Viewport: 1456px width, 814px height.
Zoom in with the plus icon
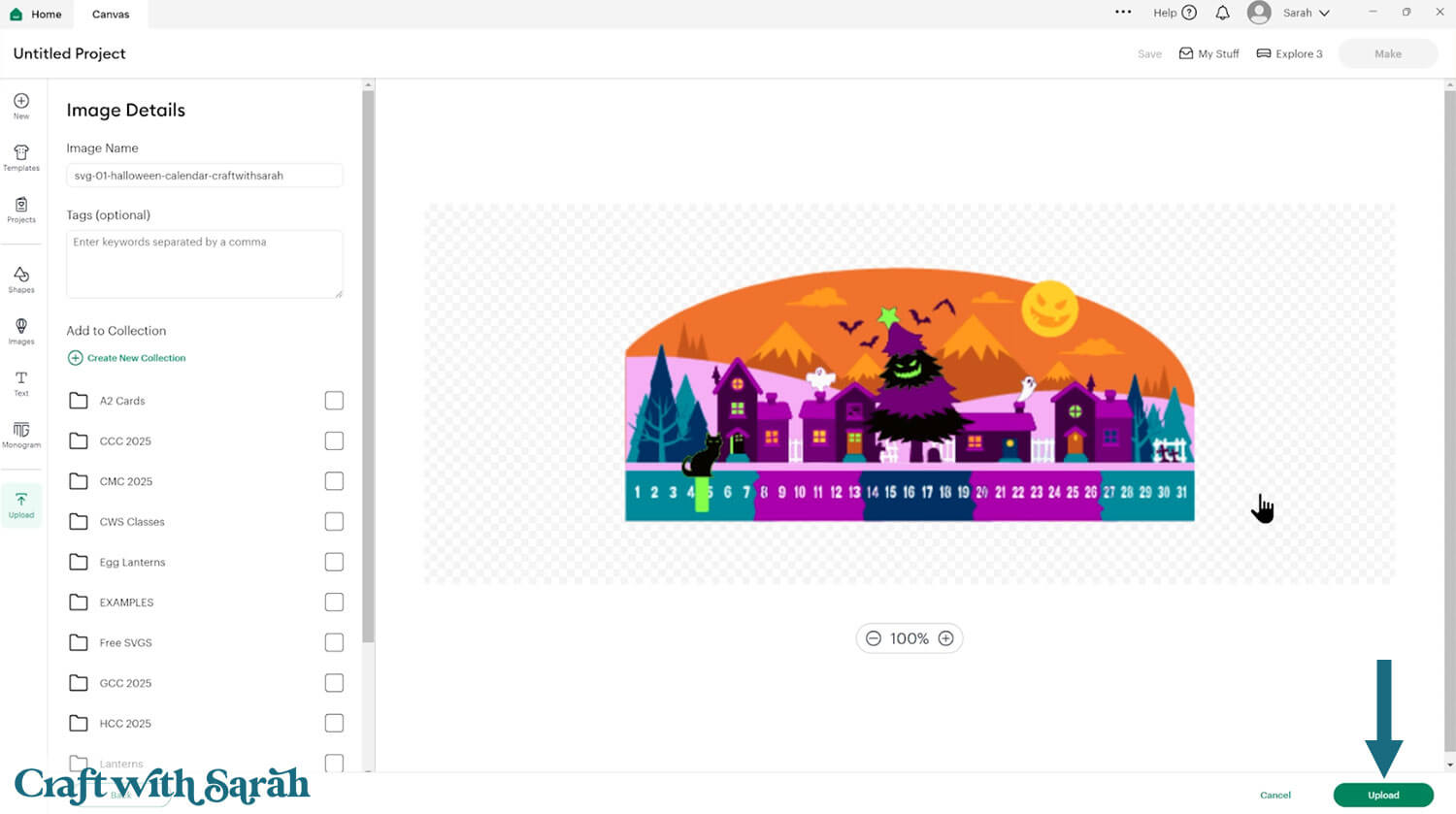point(945,638)
